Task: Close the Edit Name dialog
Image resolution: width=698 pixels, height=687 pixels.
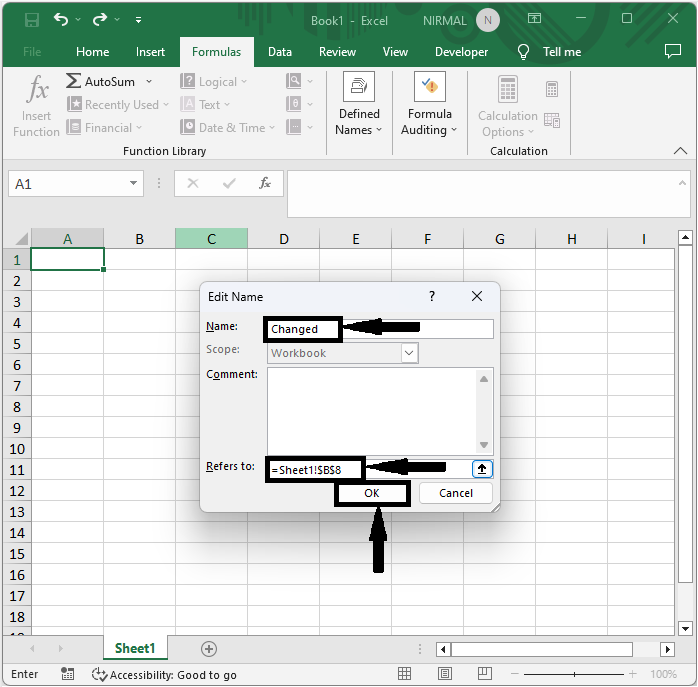Action: [477, 296]
